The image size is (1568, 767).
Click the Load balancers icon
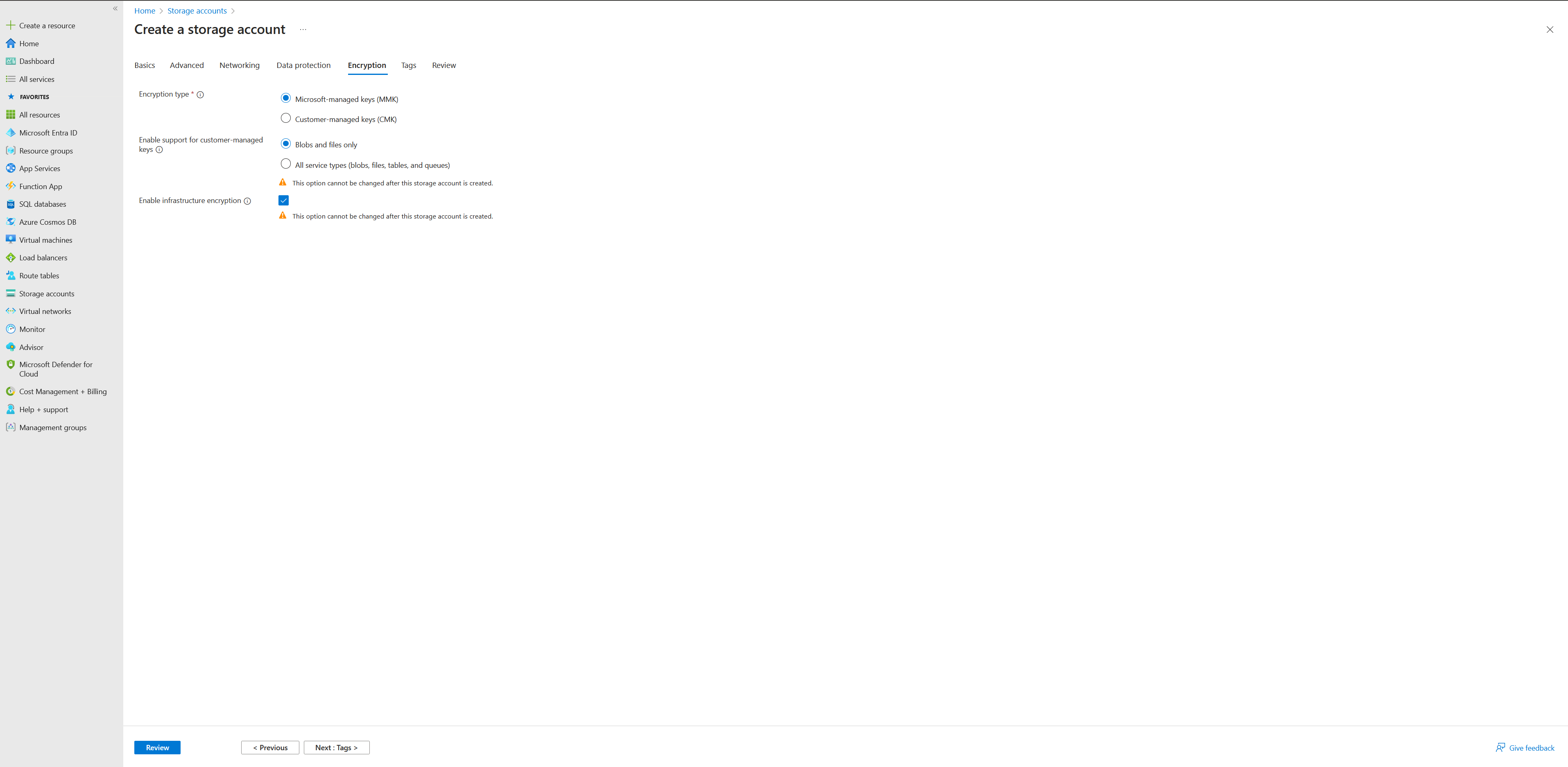coord(11,257)
